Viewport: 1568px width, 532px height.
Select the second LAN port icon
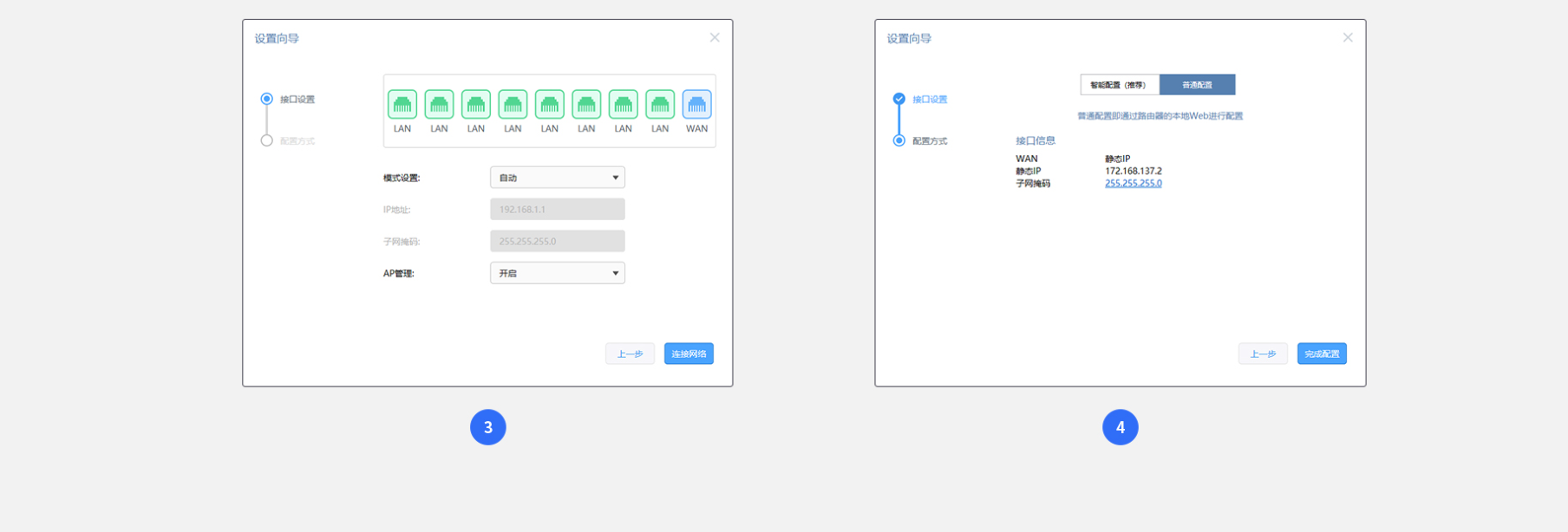439,105
